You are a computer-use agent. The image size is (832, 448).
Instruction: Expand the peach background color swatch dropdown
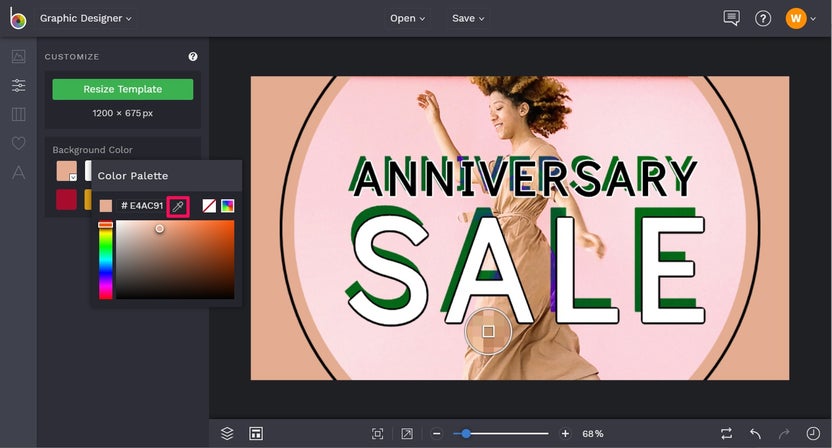coord(73,177)
